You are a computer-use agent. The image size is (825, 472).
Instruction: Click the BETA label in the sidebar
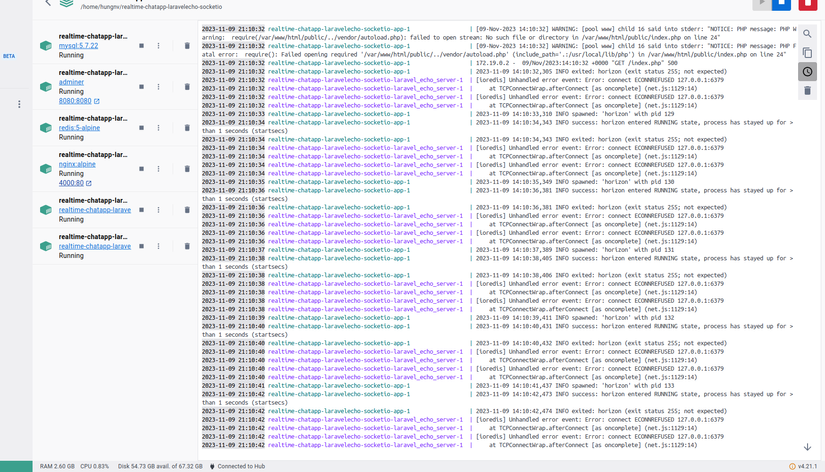[9, 56]
